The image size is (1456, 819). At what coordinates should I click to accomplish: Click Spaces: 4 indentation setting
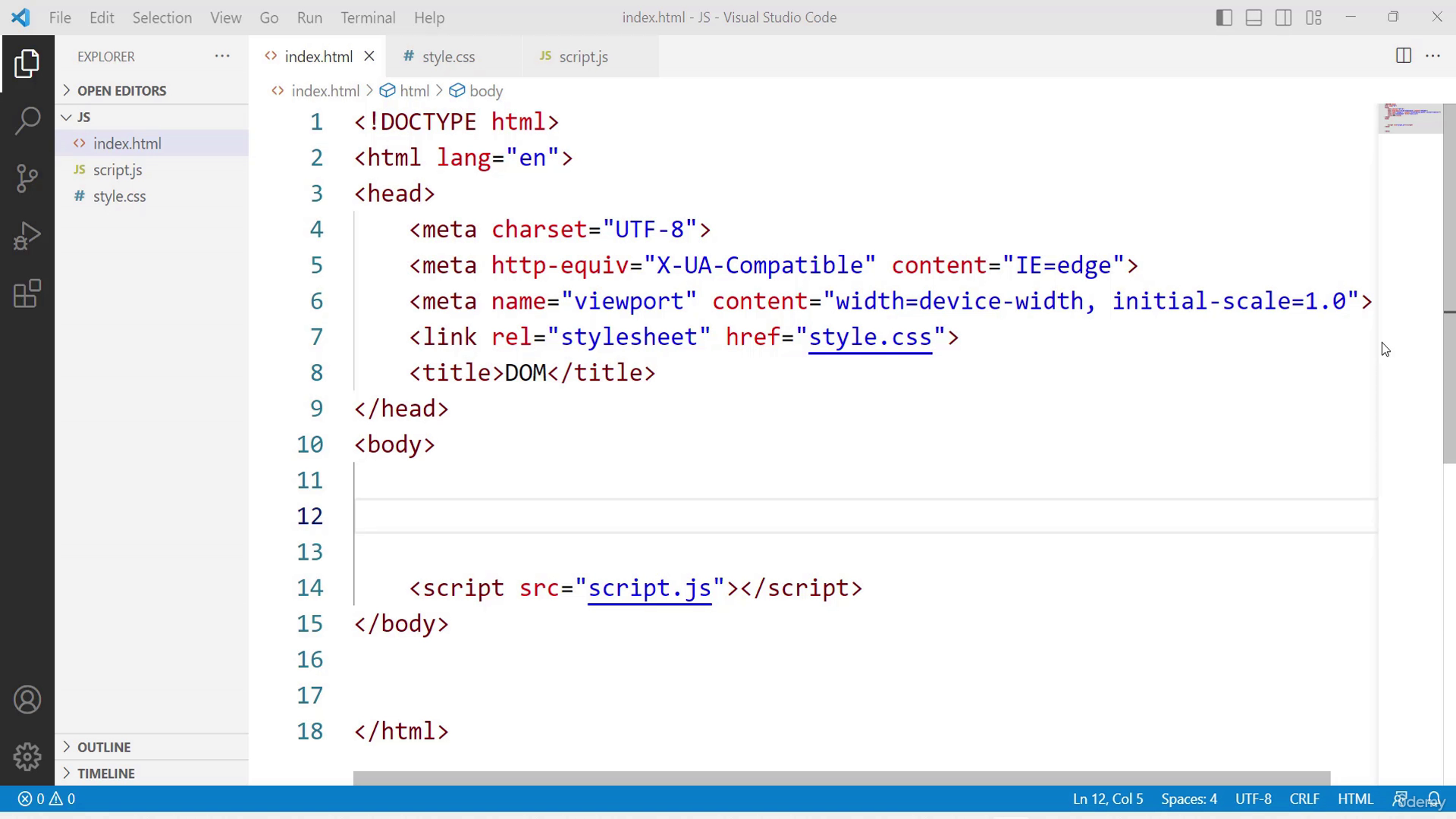pos(1188,799)
